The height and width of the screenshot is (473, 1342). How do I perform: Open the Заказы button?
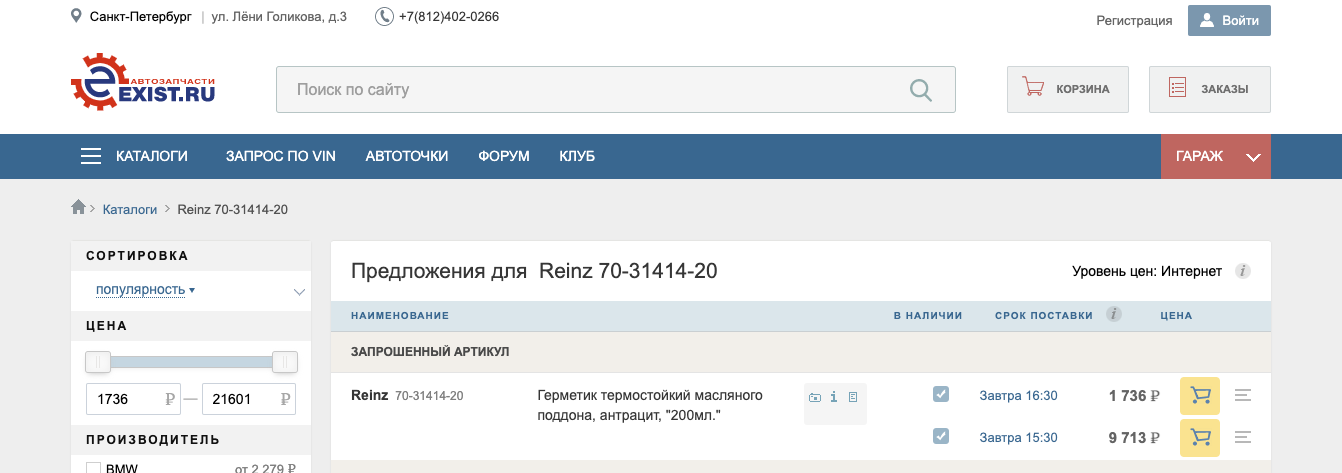pos(1210,89)
